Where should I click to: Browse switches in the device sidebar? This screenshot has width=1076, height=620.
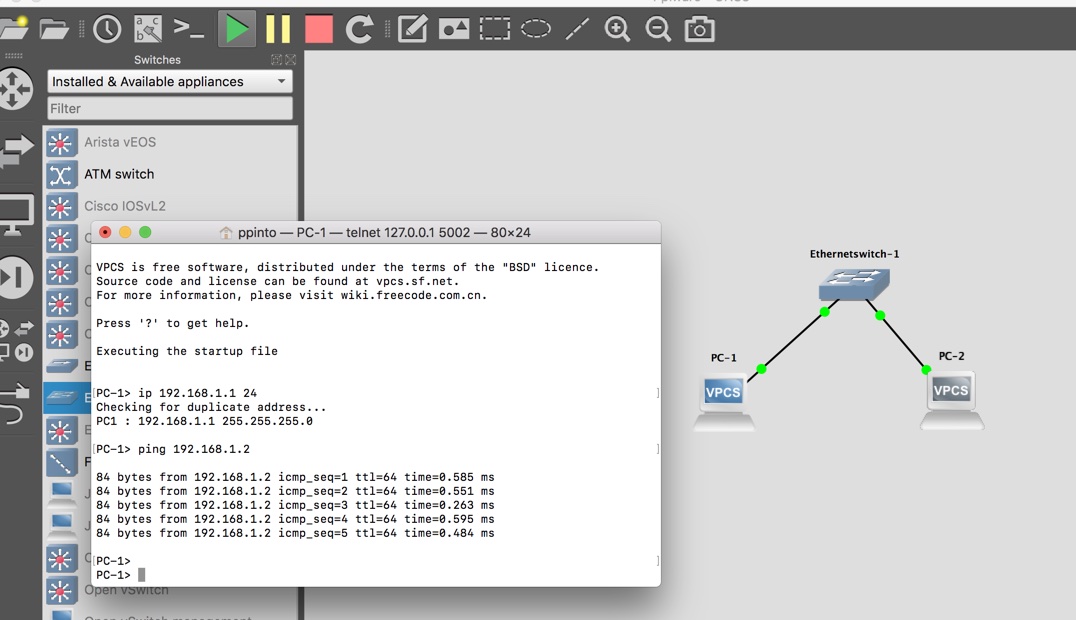[x=16, y=150]
